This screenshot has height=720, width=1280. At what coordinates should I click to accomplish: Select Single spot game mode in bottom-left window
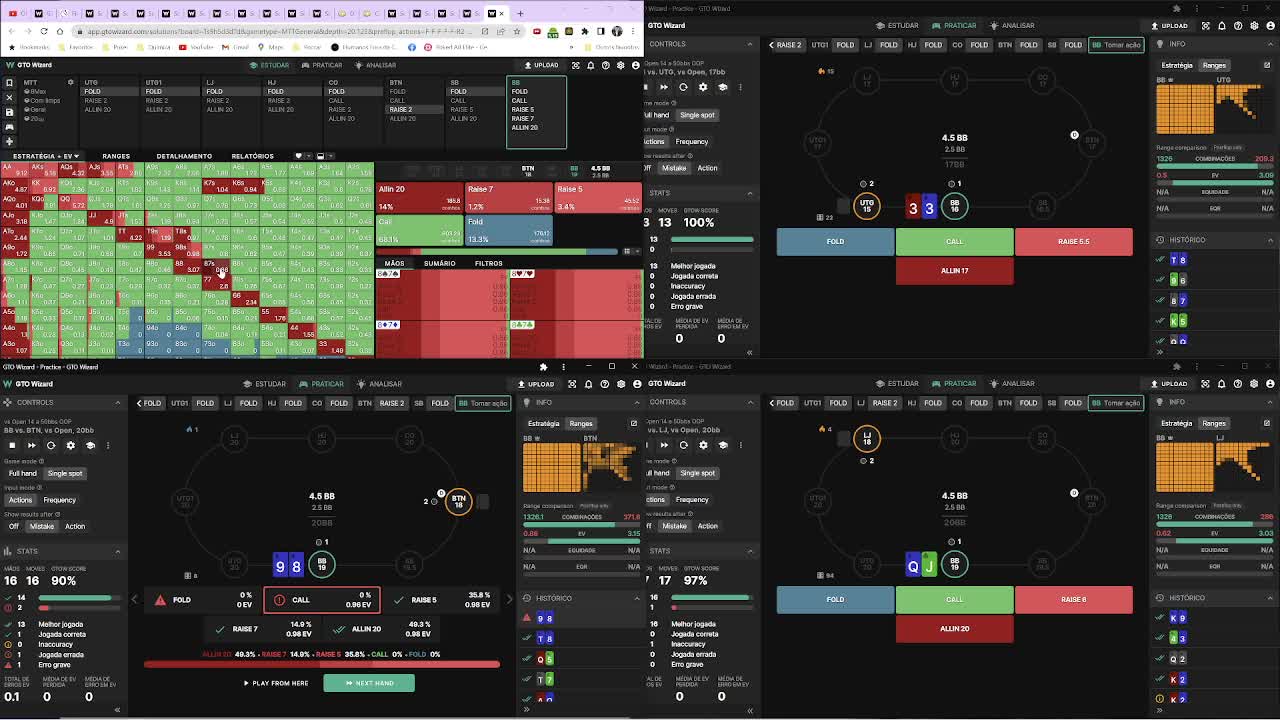(x=65, y=473)
